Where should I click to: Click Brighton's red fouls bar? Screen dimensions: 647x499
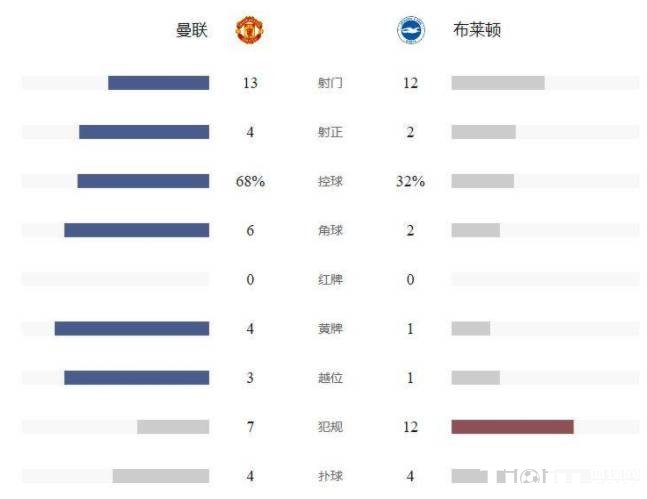pos(512,427)
